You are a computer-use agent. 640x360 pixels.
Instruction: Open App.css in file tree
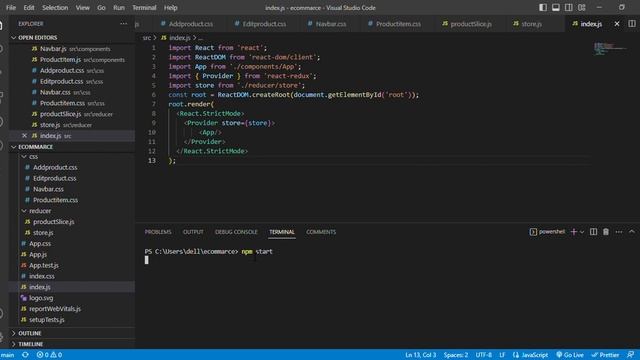pyautogui.click(x=40, y=244)
